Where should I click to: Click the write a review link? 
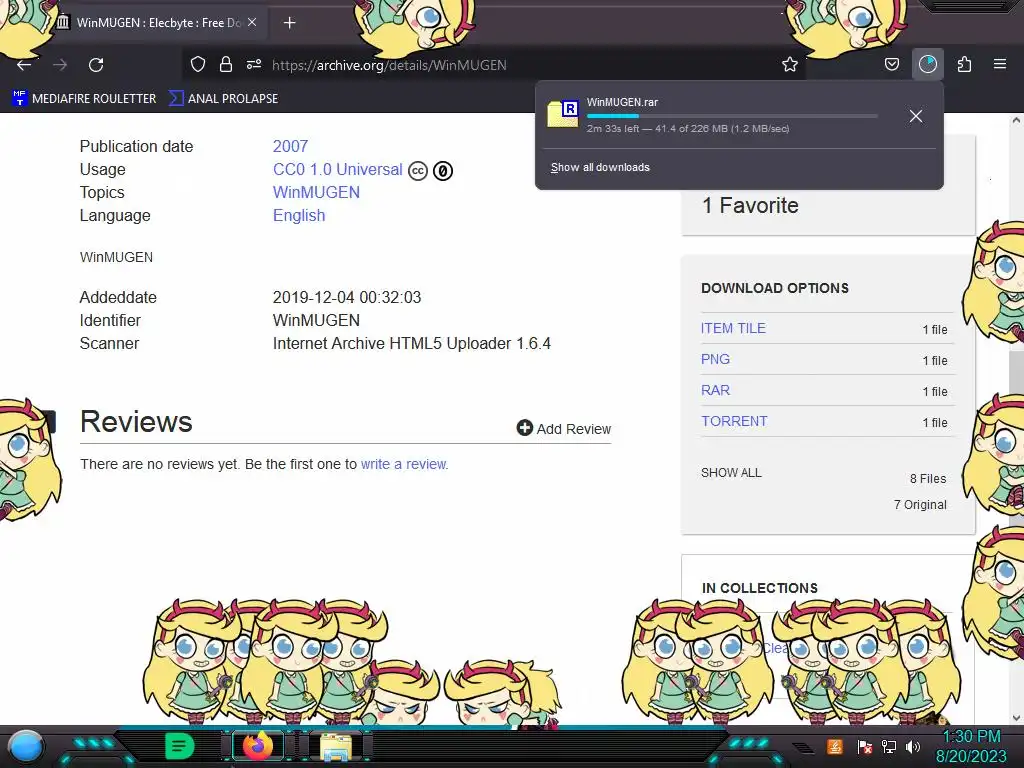(404, 464)
